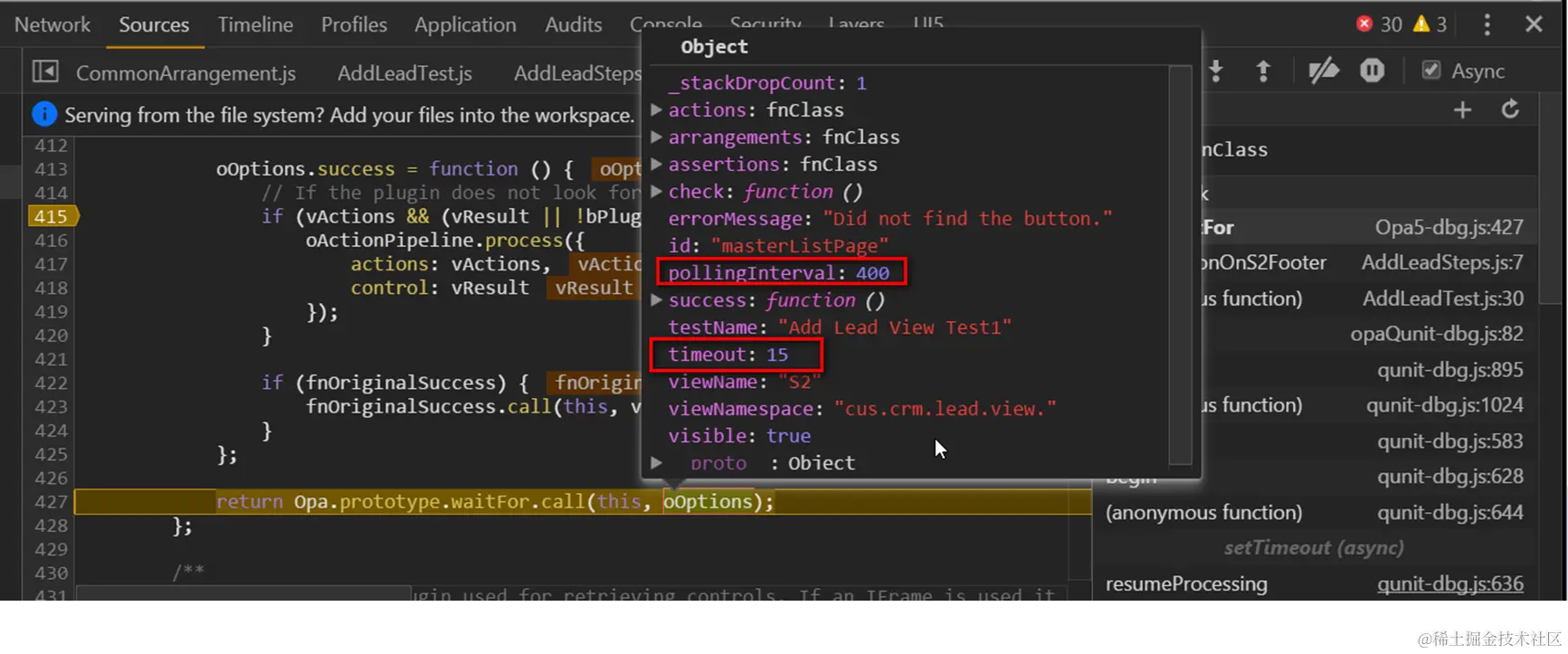Screen dimensions: 1568x654
Task: Click the red error count indicator
Action: tap(1379, 24)
